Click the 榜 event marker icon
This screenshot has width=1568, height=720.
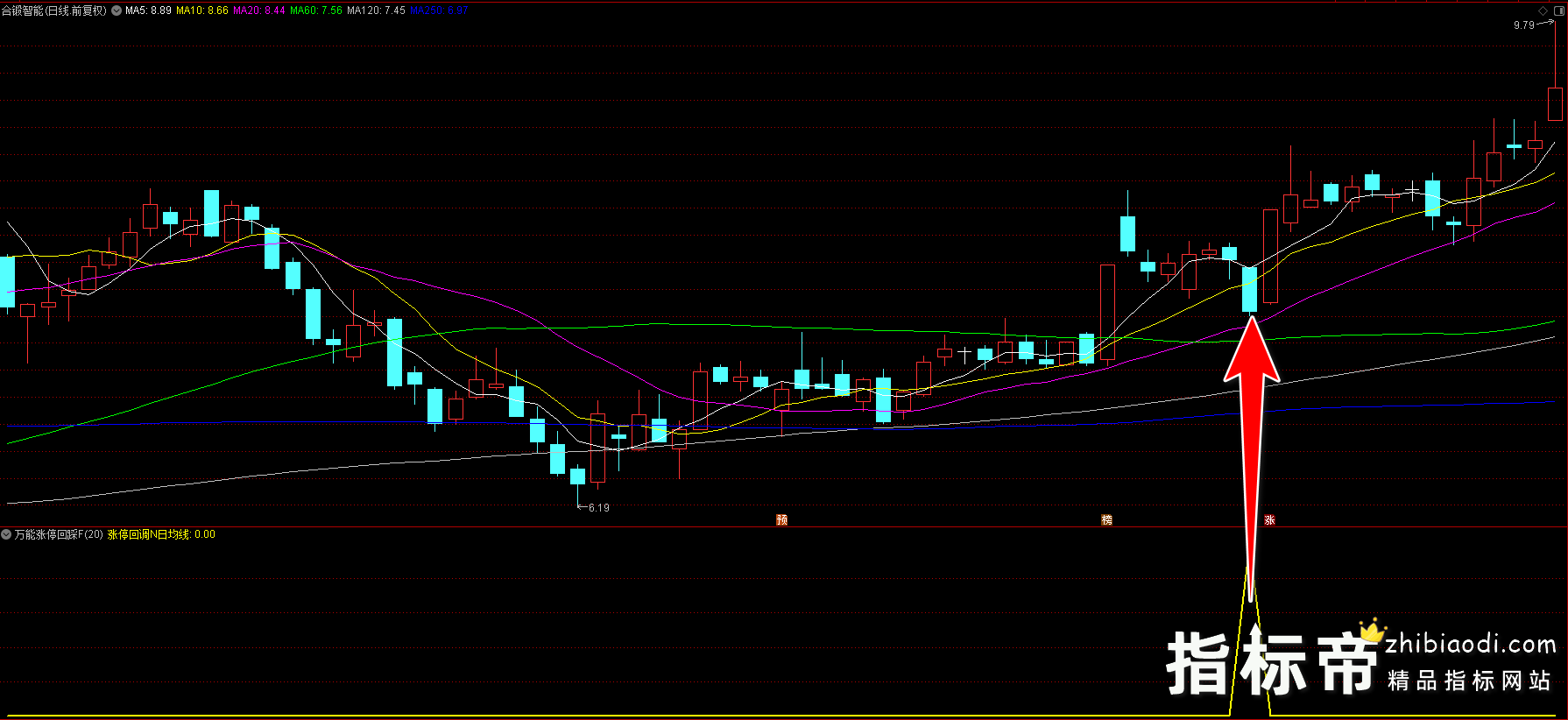[x=1106, y=519]
